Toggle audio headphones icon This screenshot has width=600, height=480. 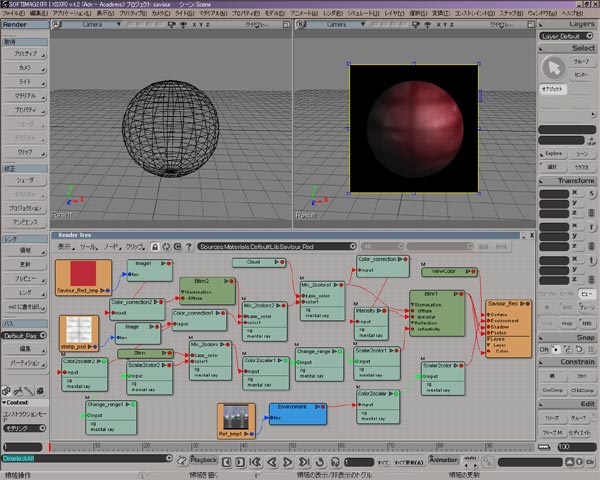[335, 462]
